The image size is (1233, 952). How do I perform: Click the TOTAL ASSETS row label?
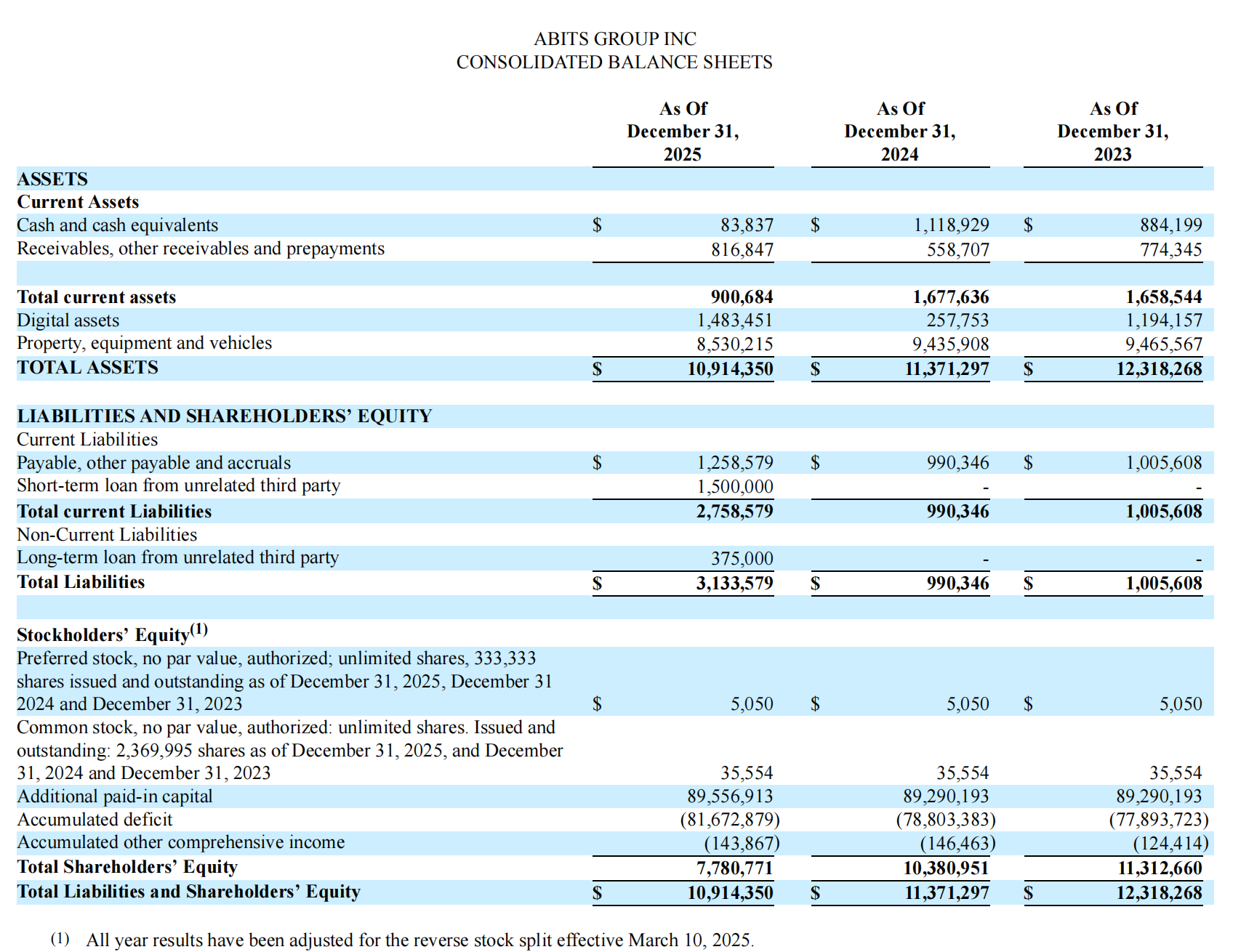(x=87, y=368)
